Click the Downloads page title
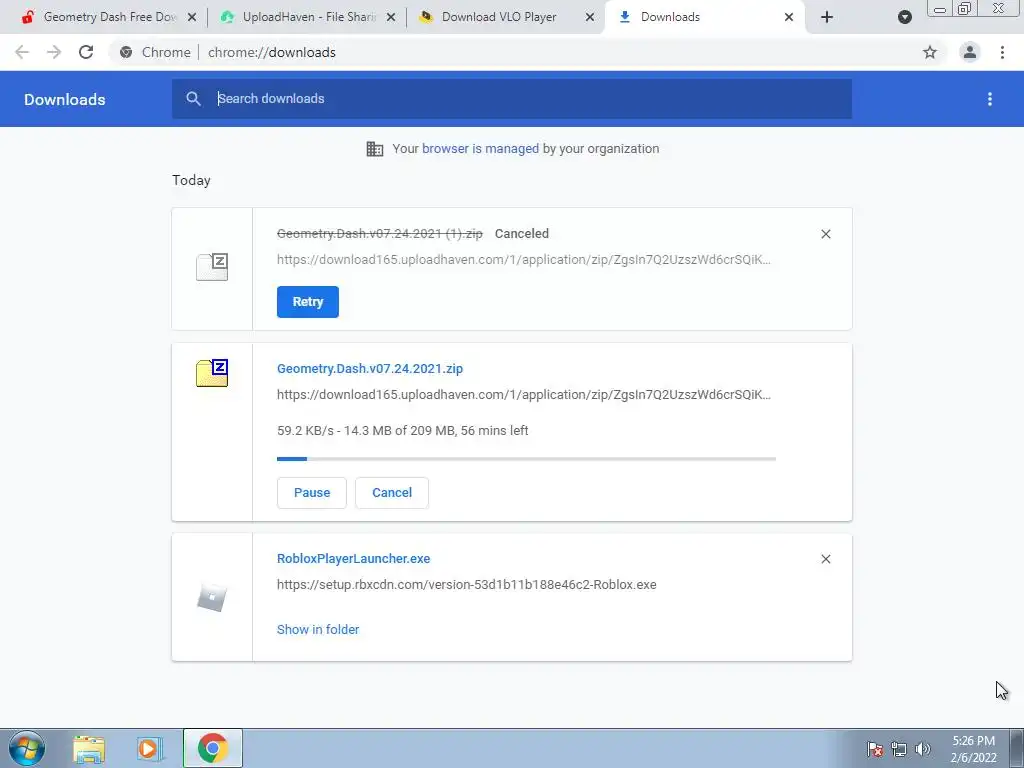 (x=65, y=99)
